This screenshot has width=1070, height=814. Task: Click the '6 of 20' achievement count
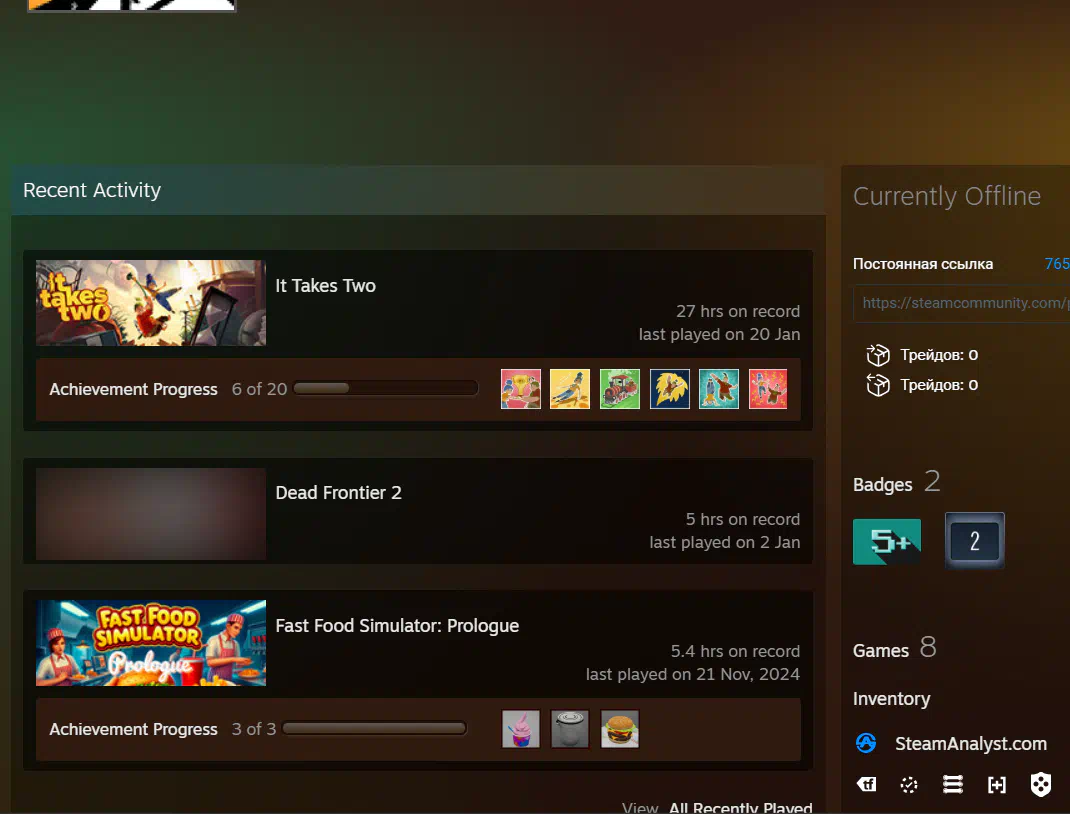(259, 389)
